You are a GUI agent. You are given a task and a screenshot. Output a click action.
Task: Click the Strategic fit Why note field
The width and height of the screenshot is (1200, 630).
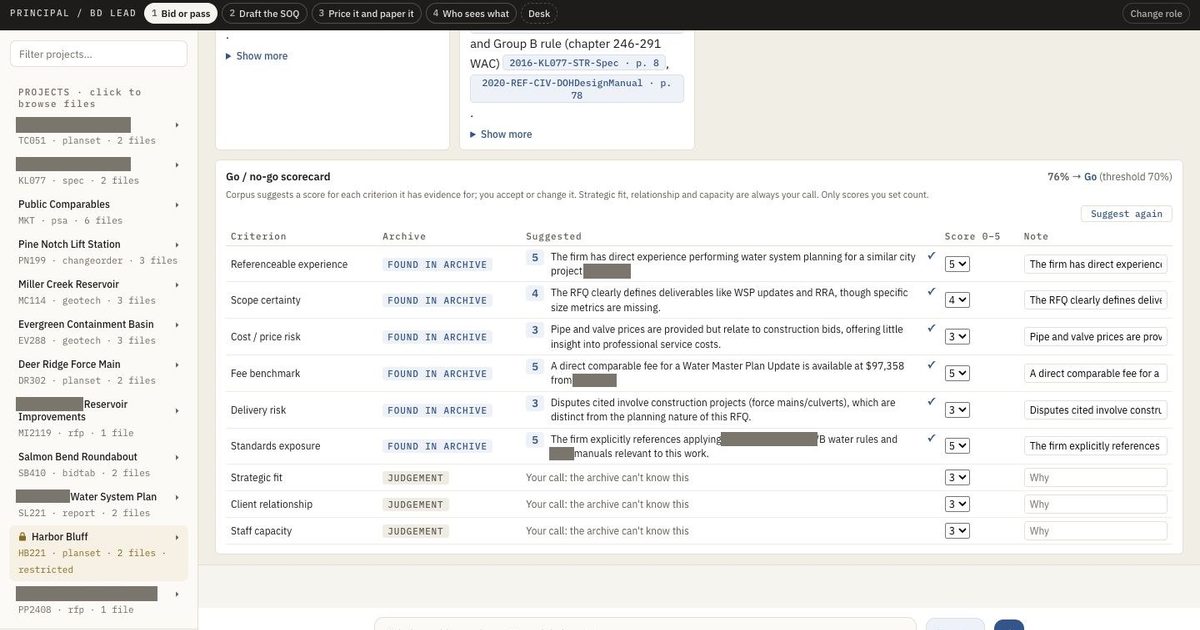point(1096,477)
